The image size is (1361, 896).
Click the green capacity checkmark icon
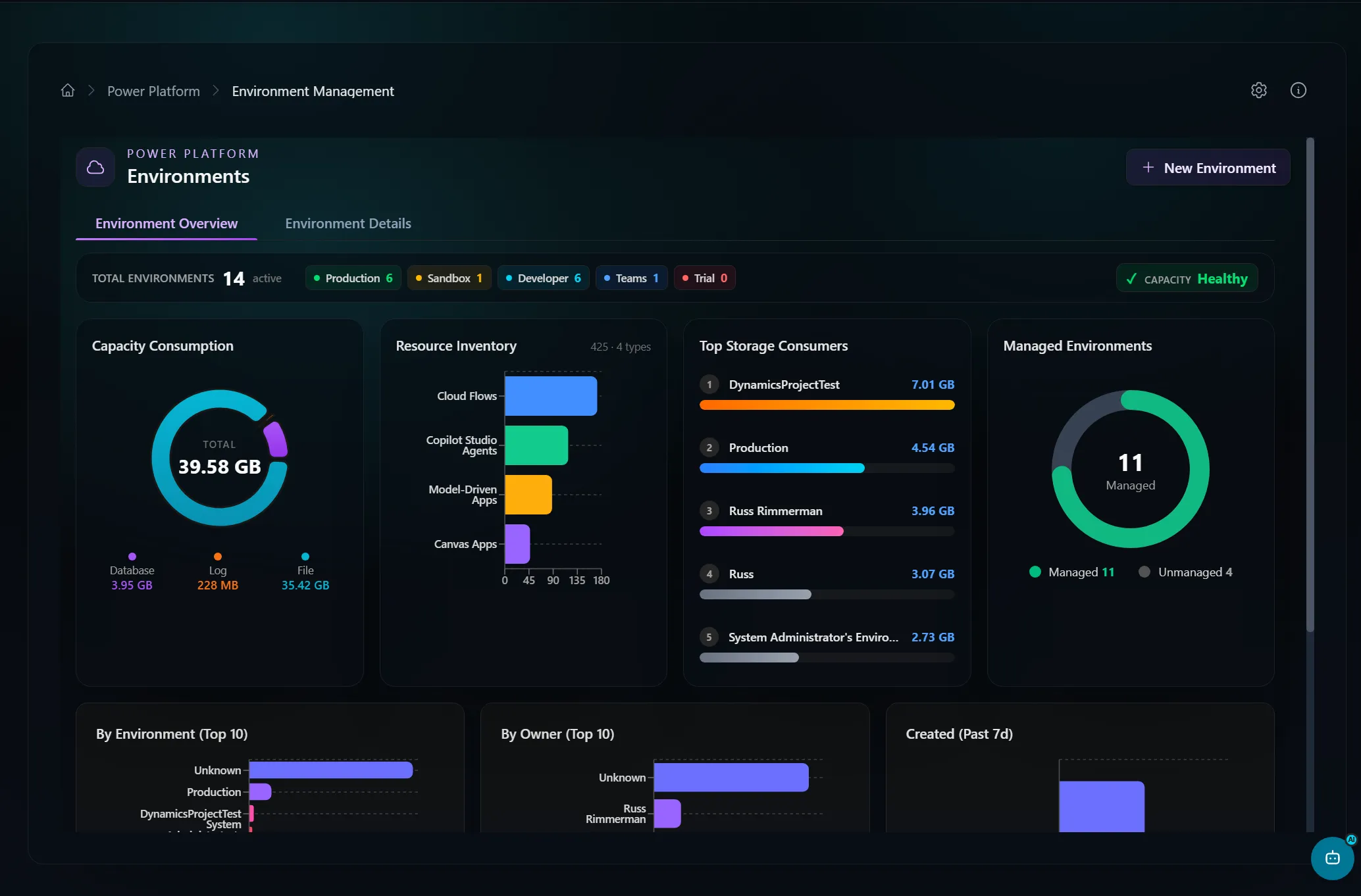[1131, 279]
